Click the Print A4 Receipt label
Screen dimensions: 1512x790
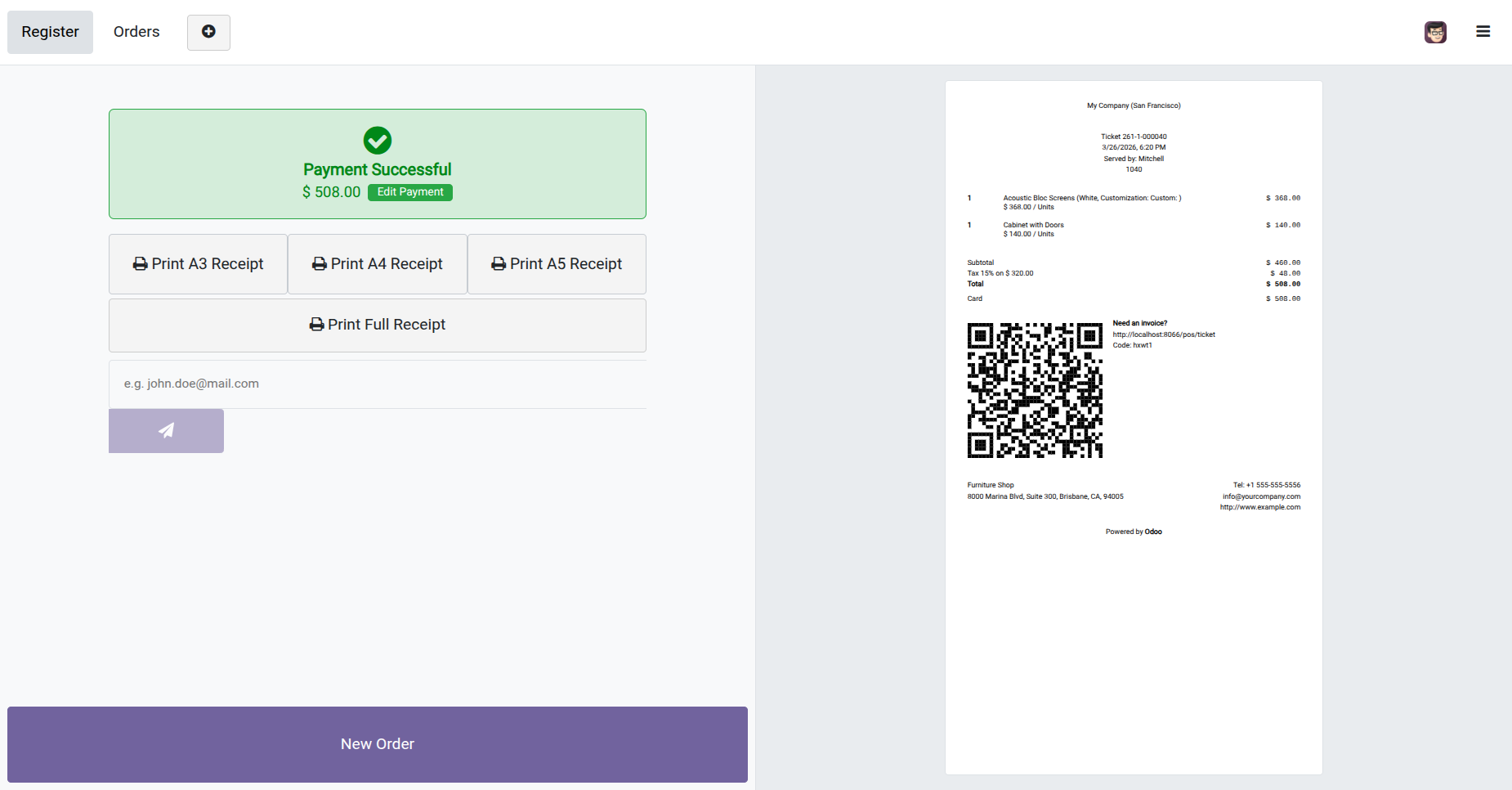tap(387, 264)
